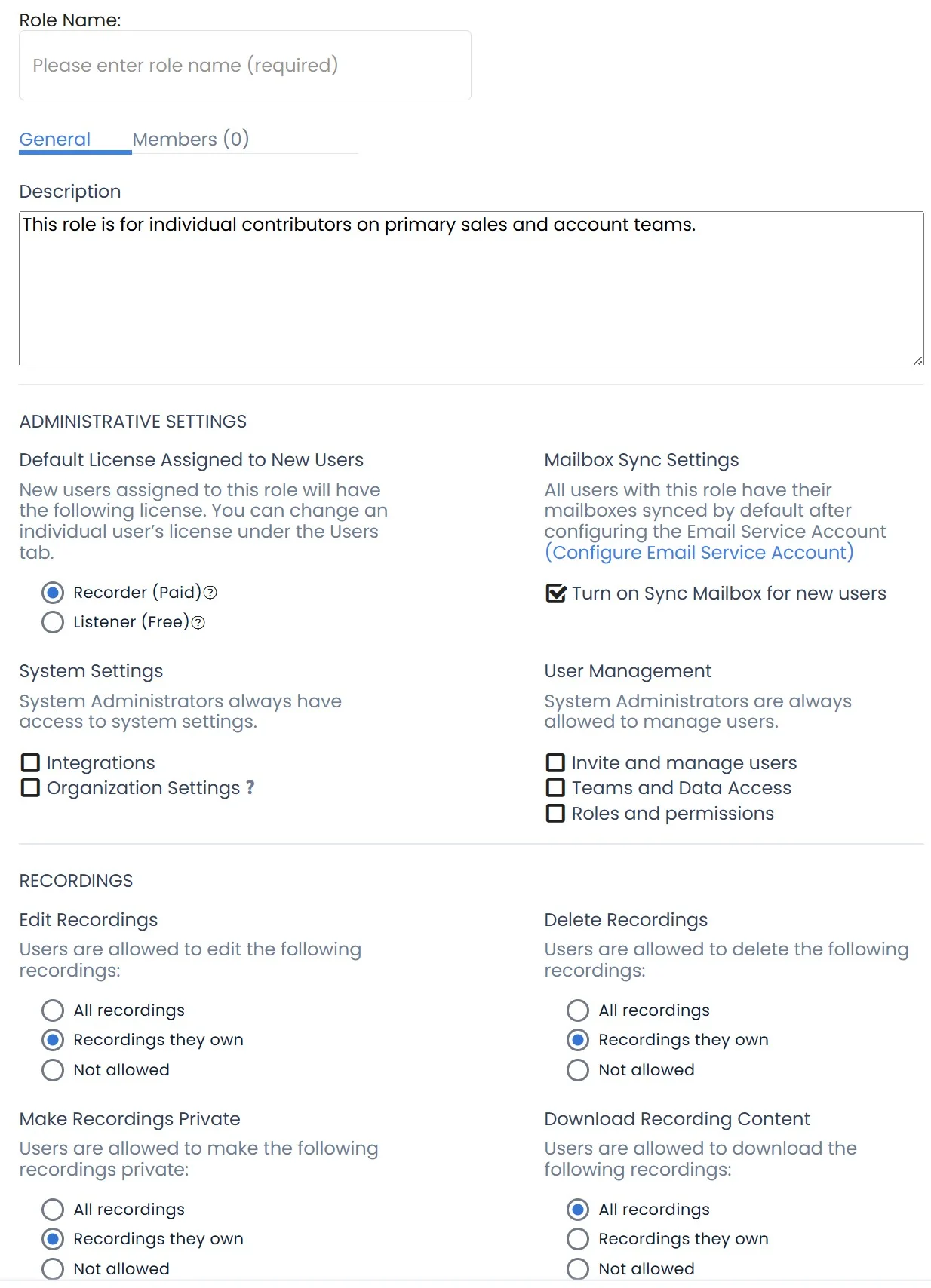The width and height of the screenshot is (931, 1288).
Task: Enable the Integrations checkbox
Action: point(30,763)
